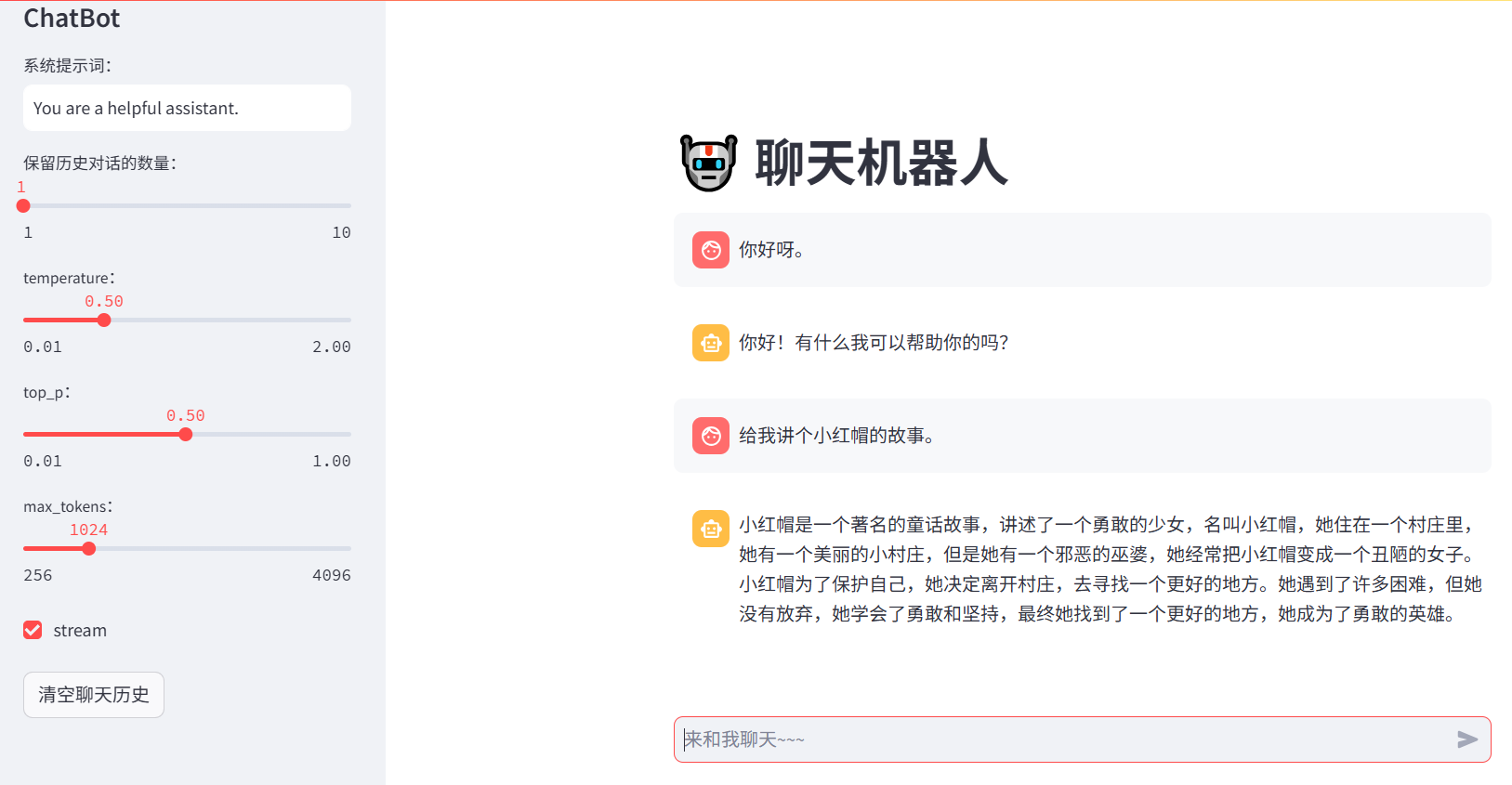
Task: Click the user avatar next to 你好呀
Action: point(711,250)
